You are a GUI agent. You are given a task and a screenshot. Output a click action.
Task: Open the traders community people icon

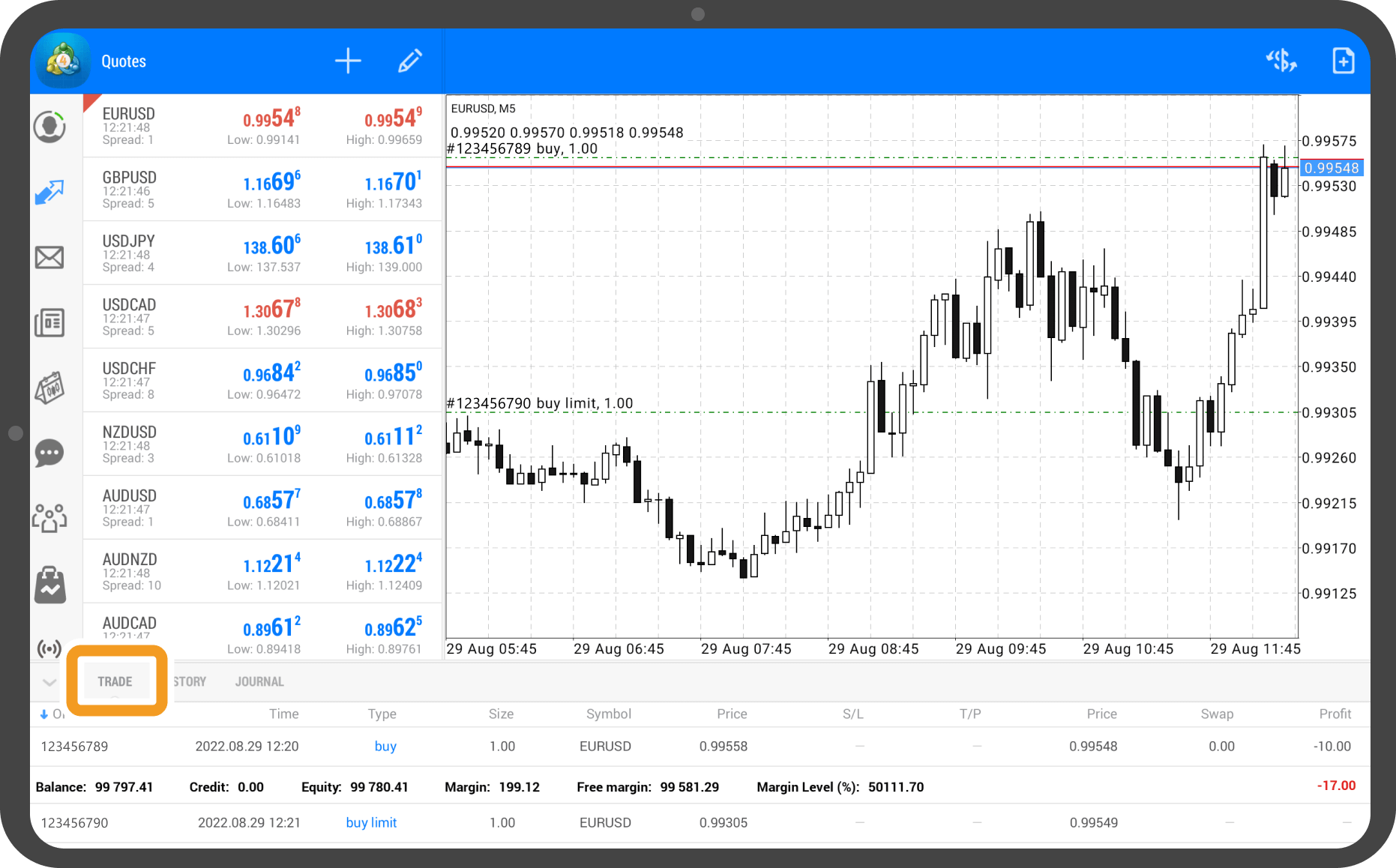click(x=49, y=517)
